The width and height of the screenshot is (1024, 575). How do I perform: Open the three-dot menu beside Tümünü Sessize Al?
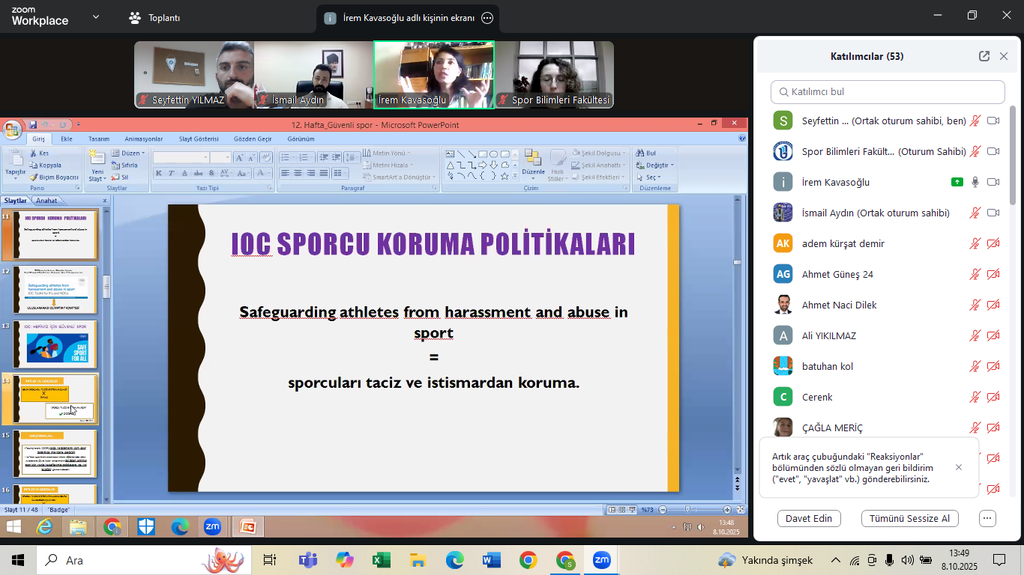987,518
